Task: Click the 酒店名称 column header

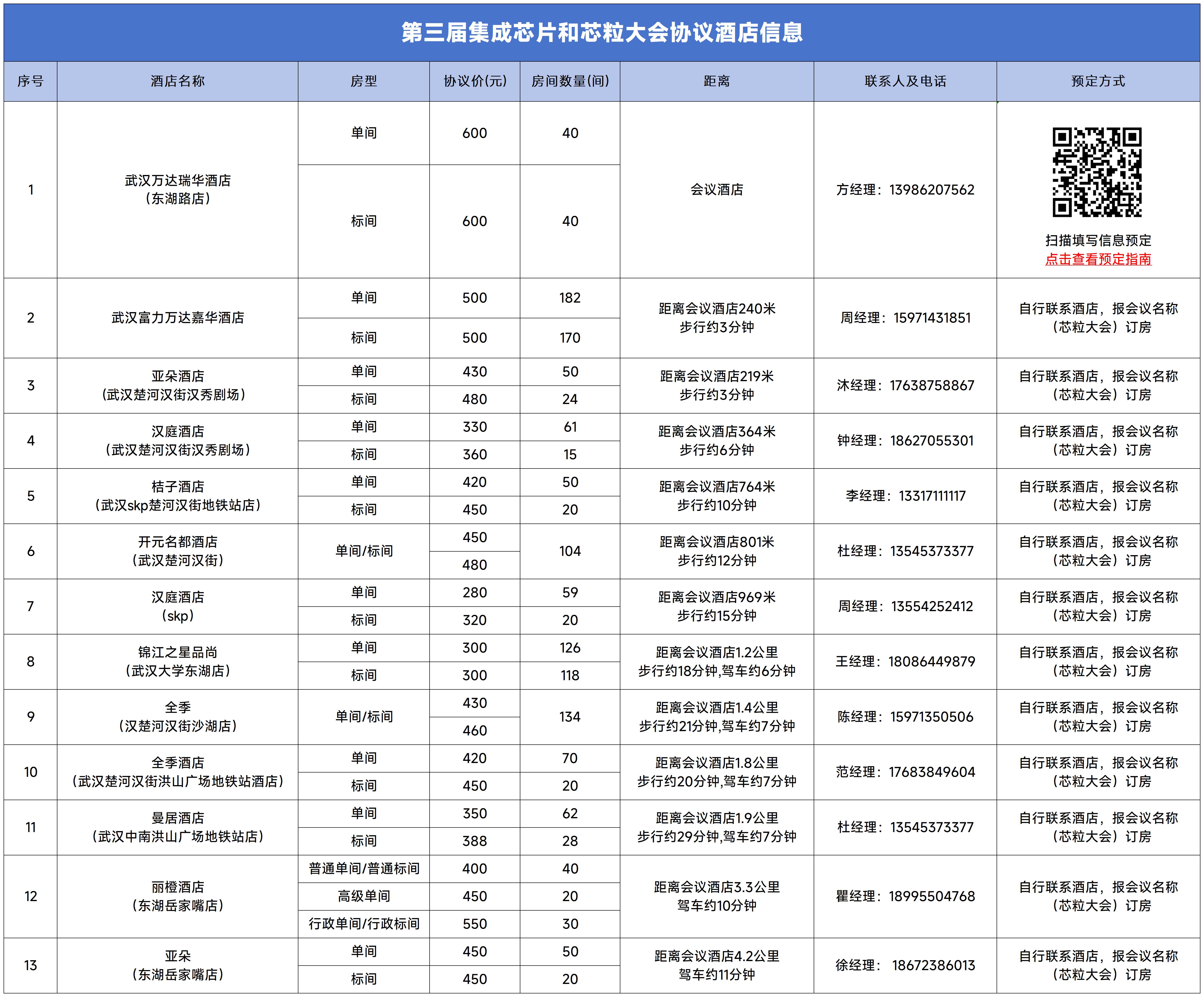Action: coord(178,81)
